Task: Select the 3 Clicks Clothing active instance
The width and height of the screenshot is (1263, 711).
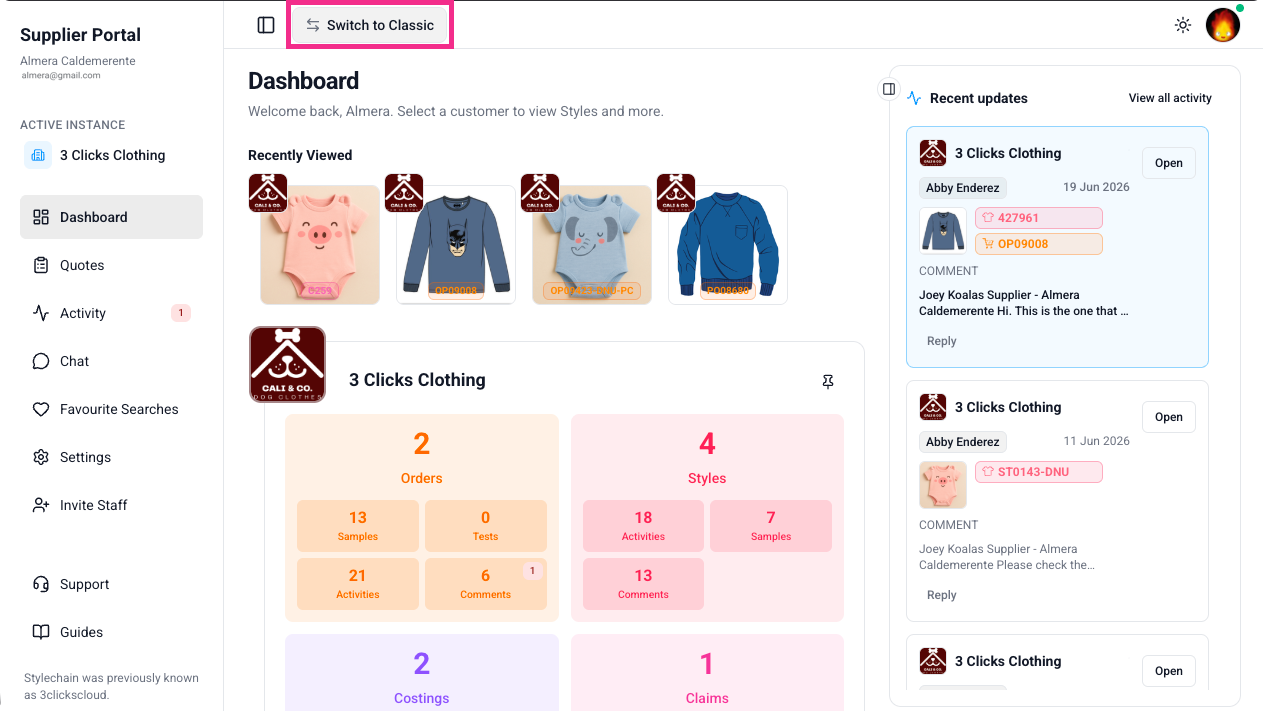Action: 111,155
